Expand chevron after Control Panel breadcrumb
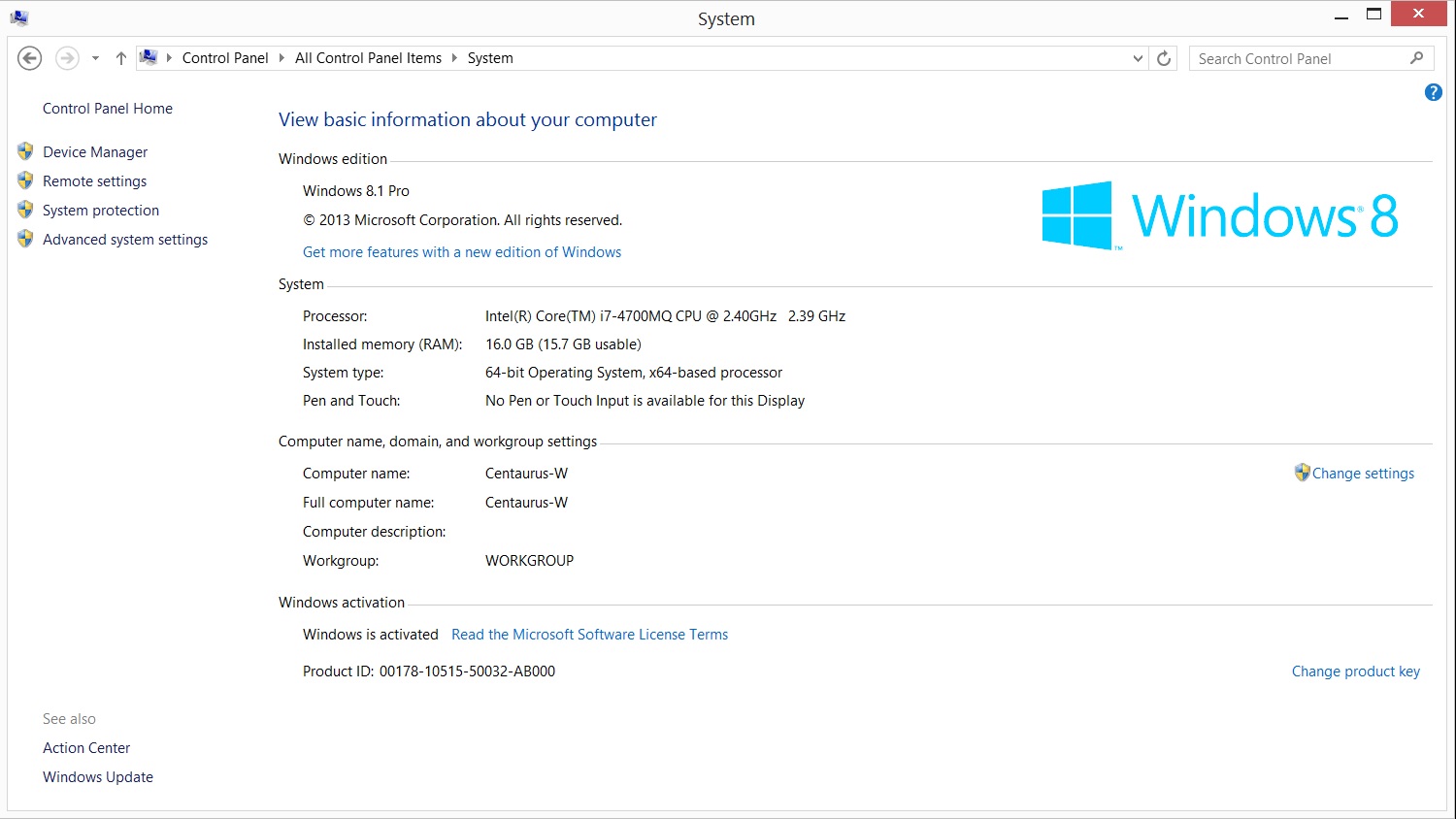The width and height of the screenshot is (1456, 819). click(281, 58)
